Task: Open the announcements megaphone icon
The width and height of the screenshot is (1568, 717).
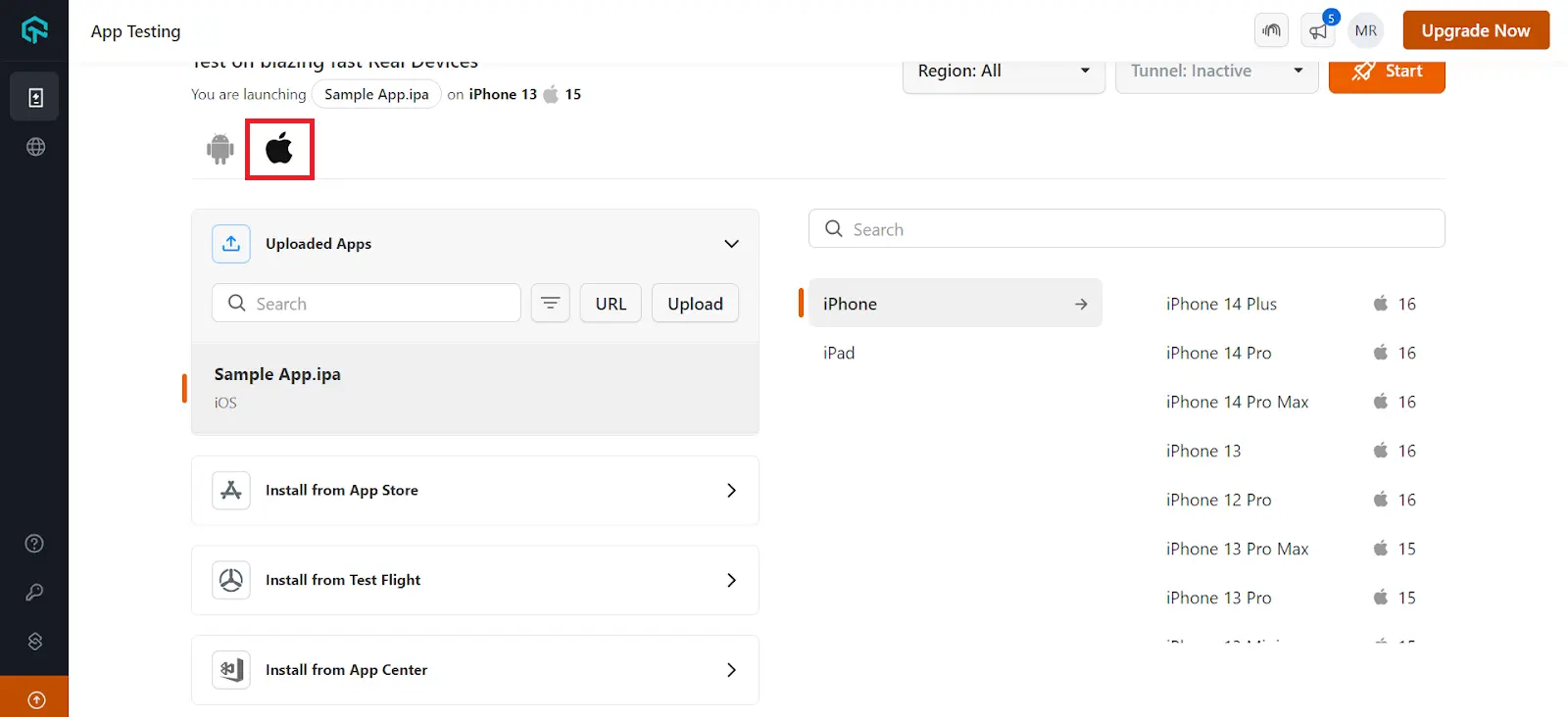Action: [x=1318, y=31]
